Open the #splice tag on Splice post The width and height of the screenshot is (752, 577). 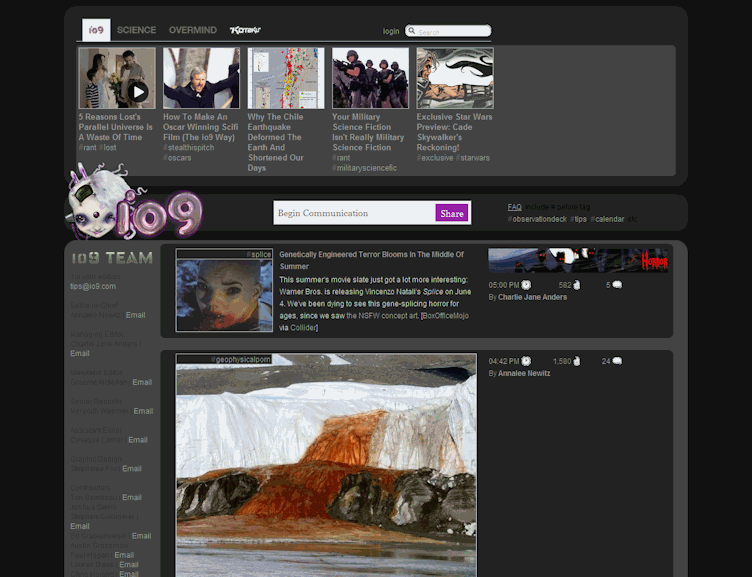click(x=259, y=254)
